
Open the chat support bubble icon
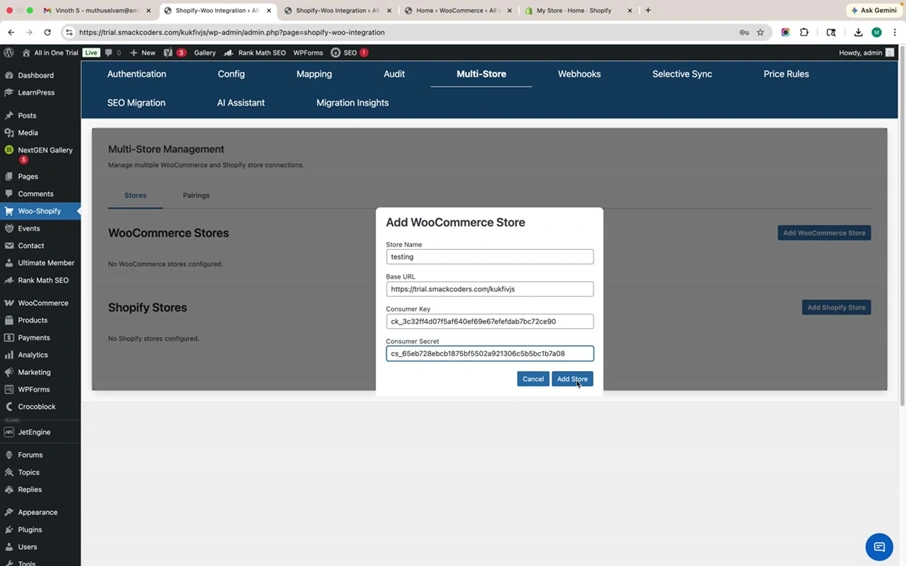[879, 546]
